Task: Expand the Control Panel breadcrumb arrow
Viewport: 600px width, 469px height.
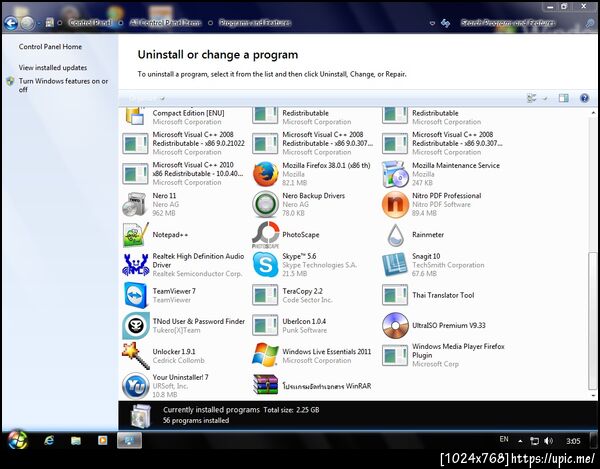Action: point(121,23)
